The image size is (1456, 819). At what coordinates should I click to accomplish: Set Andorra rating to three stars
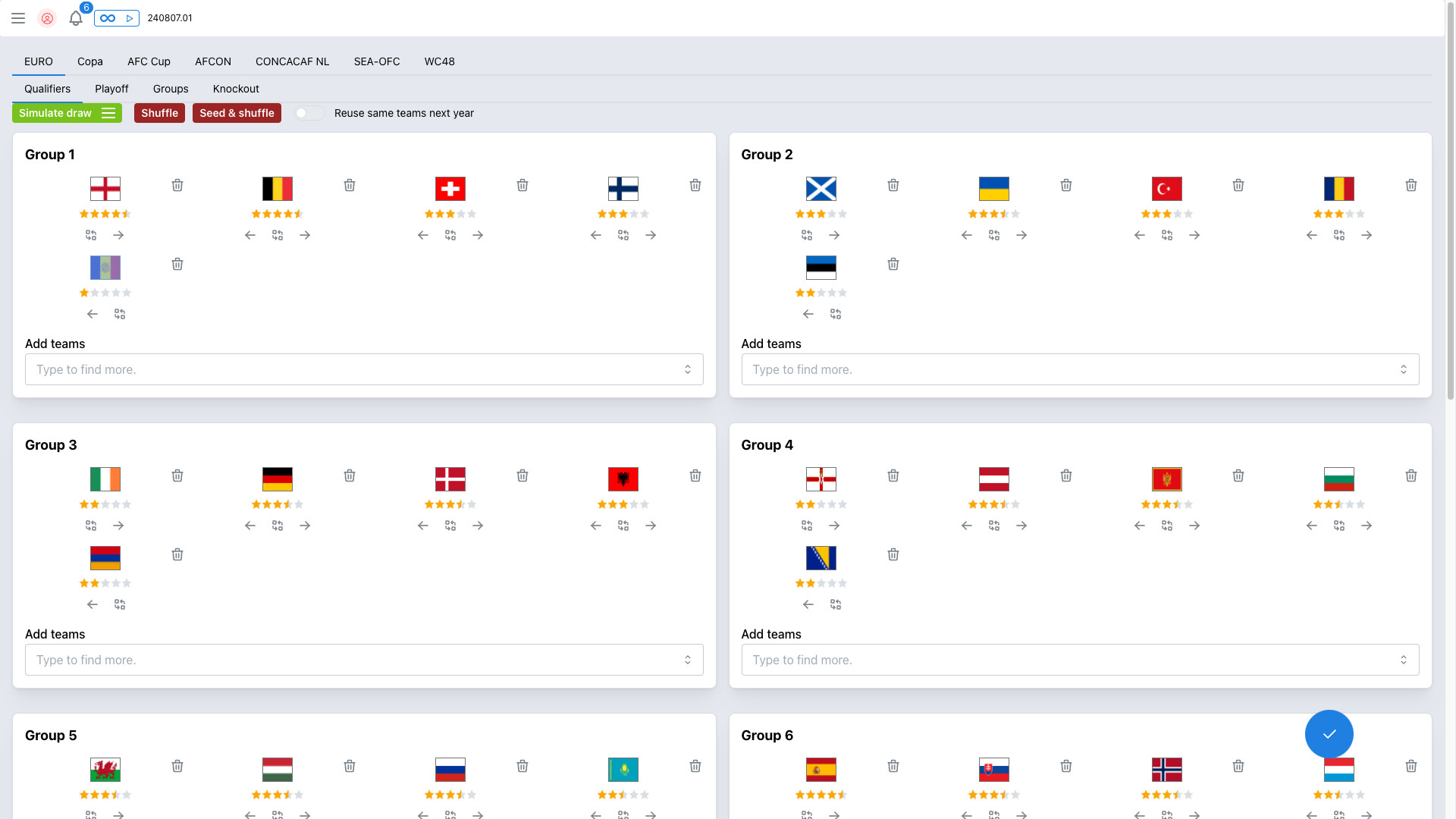coord(105,293)
